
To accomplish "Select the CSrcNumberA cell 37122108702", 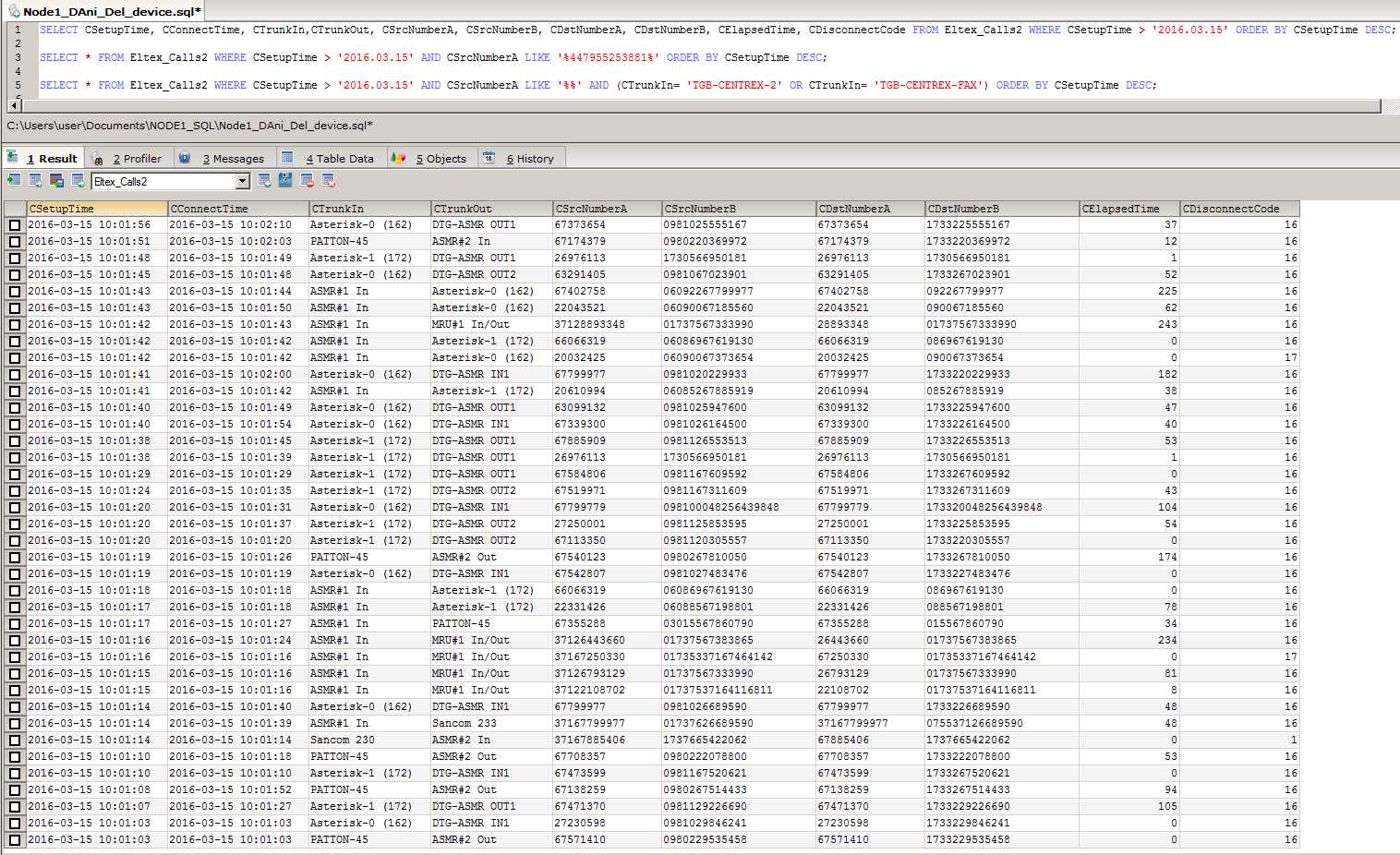I will click(x=607, y=691).
